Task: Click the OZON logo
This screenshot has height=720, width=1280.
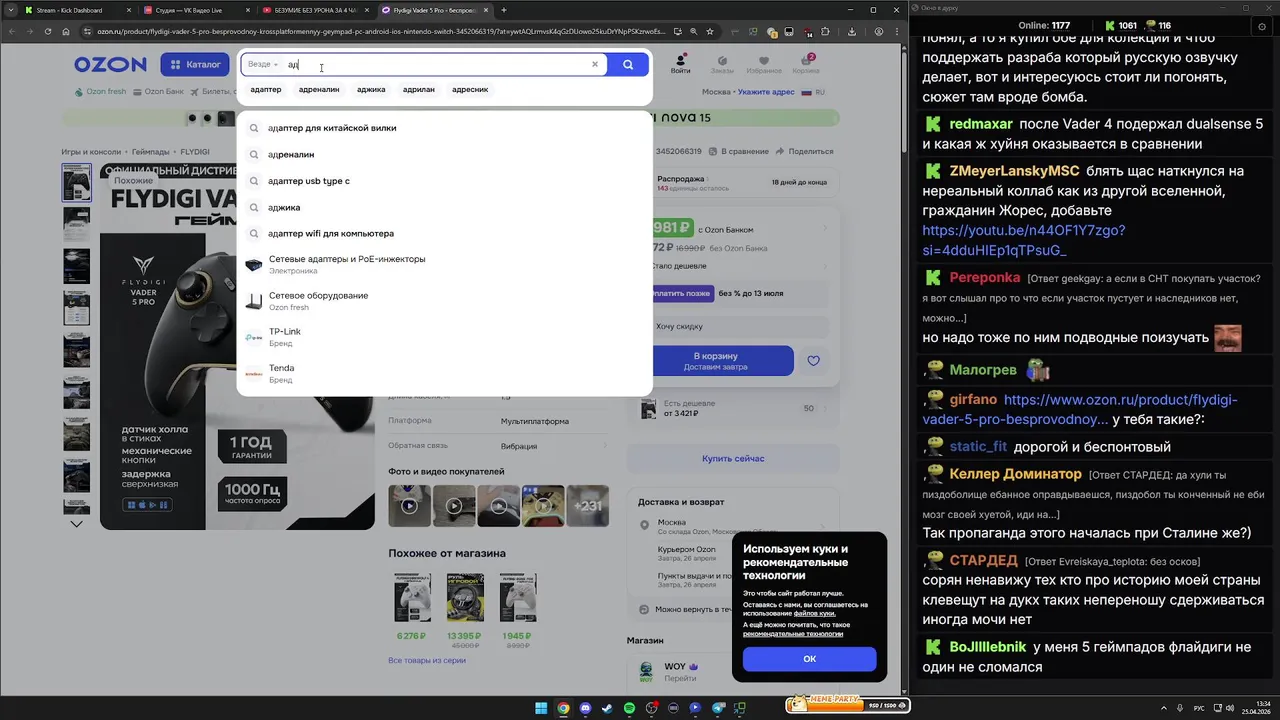Action: 110,64
